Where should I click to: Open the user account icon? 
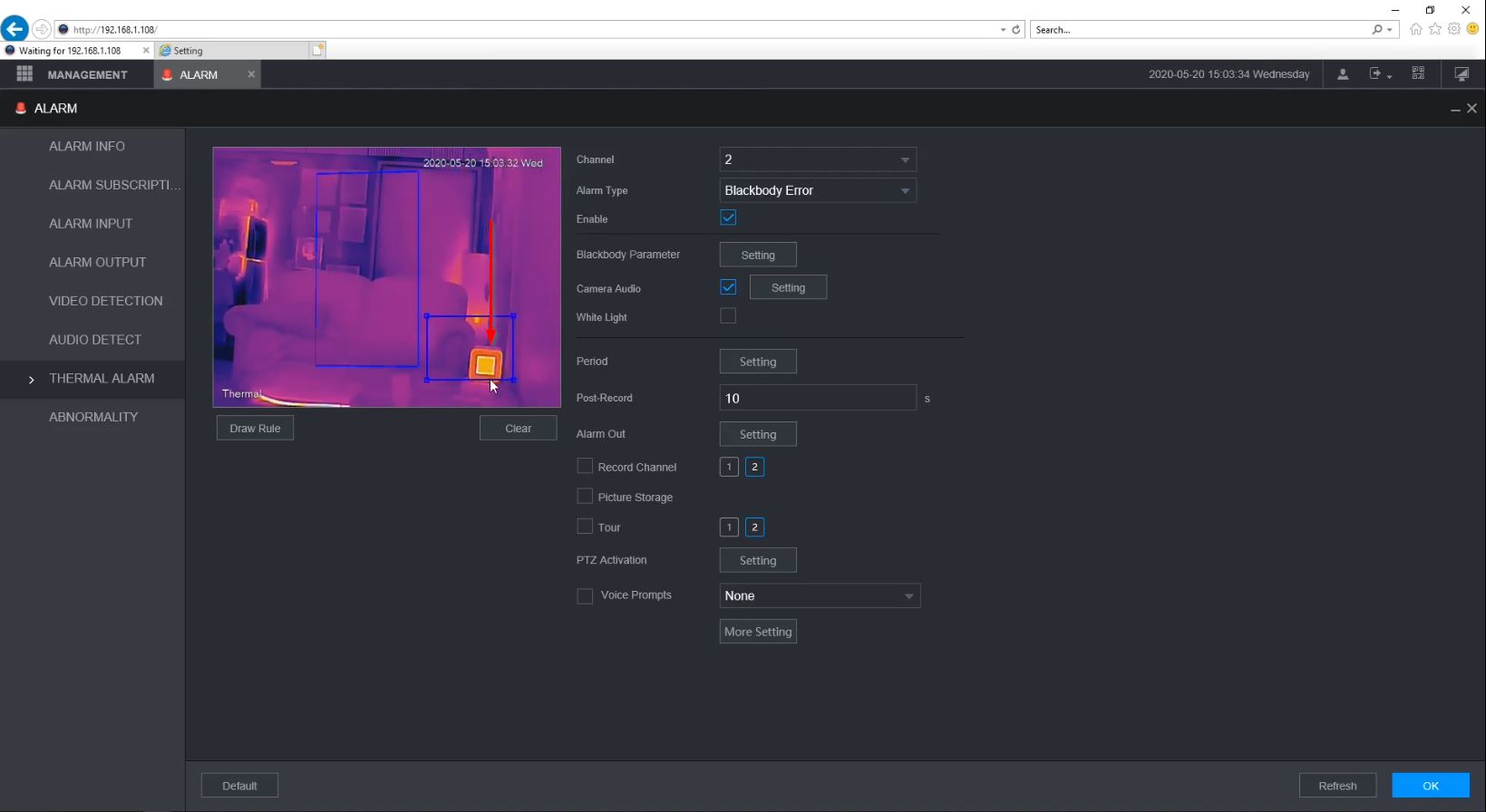pos(1343,74)
